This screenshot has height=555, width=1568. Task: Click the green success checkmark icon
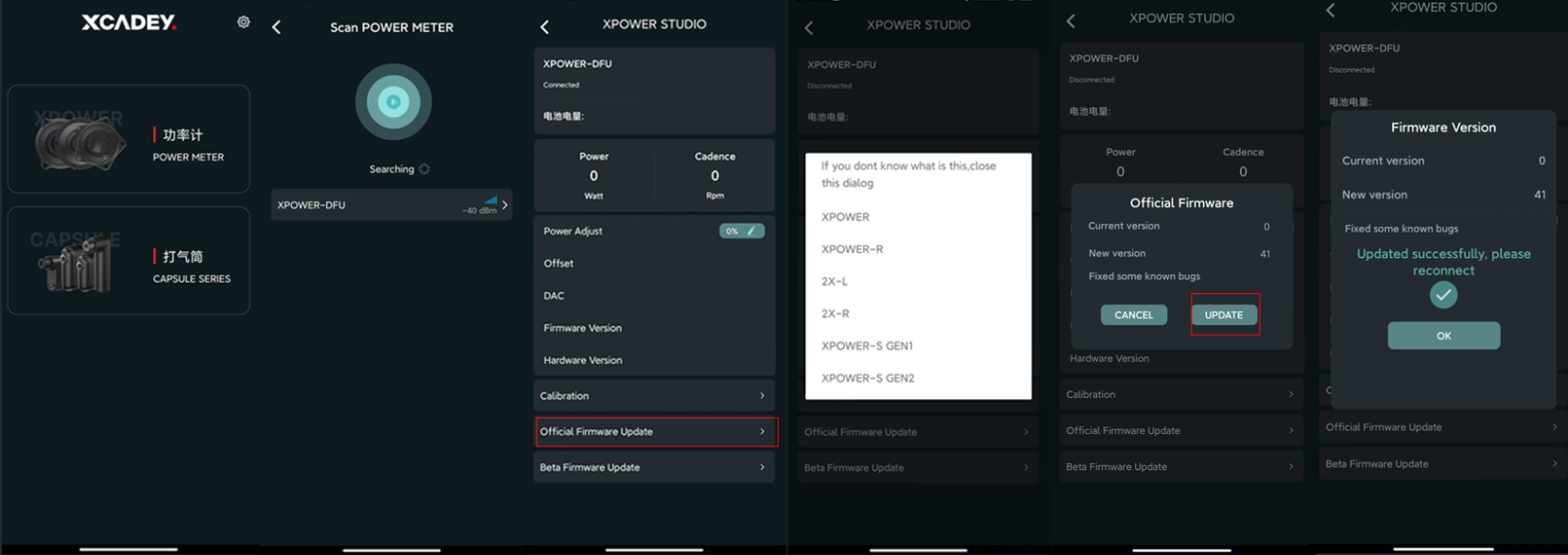[x=1443, y=295]
